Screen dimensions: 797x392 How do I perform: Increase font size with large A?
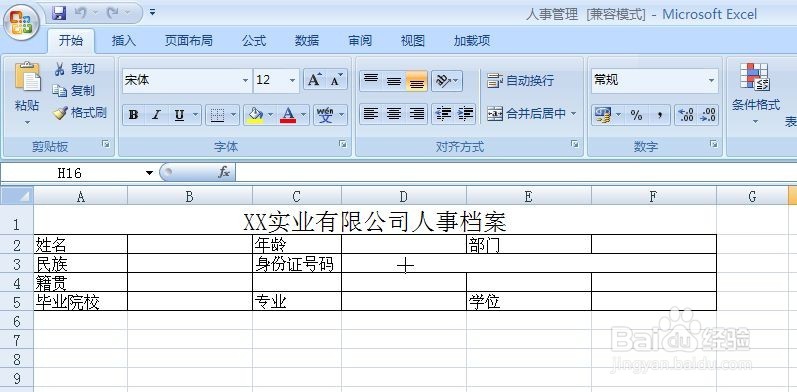pyautogui.click(x=315, y=80)
